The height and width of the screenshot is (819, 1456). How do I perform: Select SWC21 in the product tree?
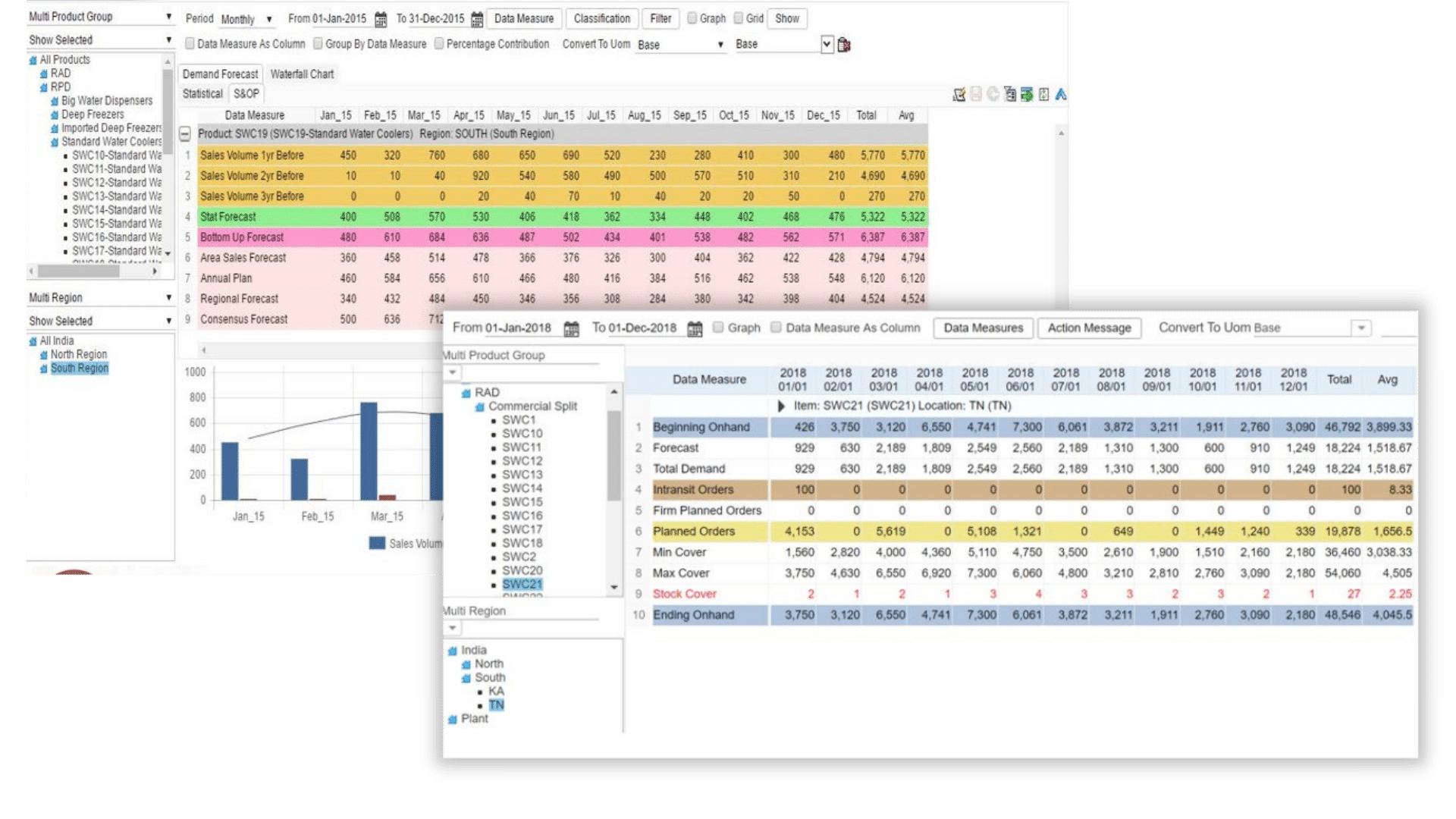tap(522, 584)
